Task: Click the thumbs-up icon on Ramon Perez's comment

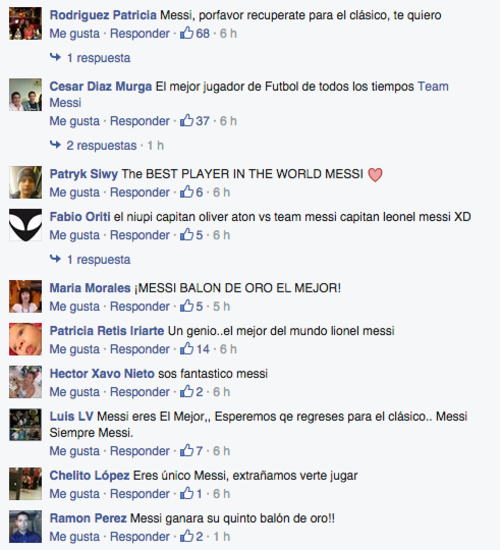Action: [x=187, y=536]
